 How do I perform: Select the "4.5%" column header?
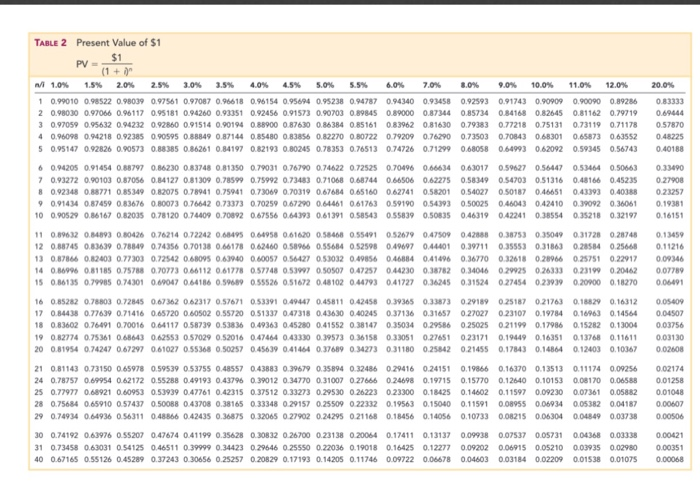(292, 85)
